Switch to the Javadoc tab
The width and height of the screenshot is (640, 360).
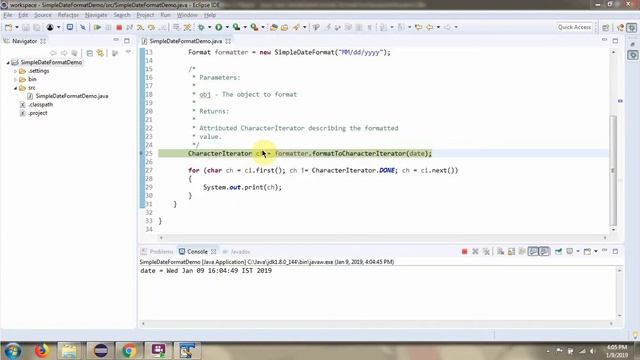236,251
